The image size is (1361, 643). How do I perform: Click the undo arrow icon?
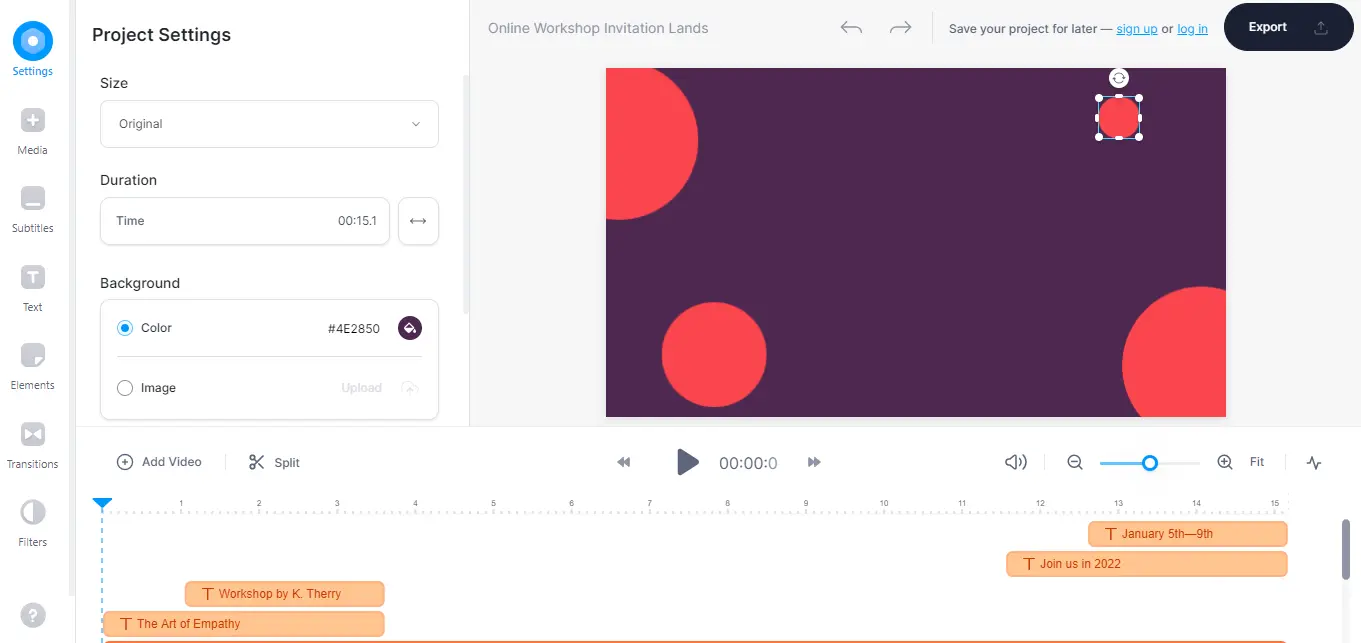(851, 28)
